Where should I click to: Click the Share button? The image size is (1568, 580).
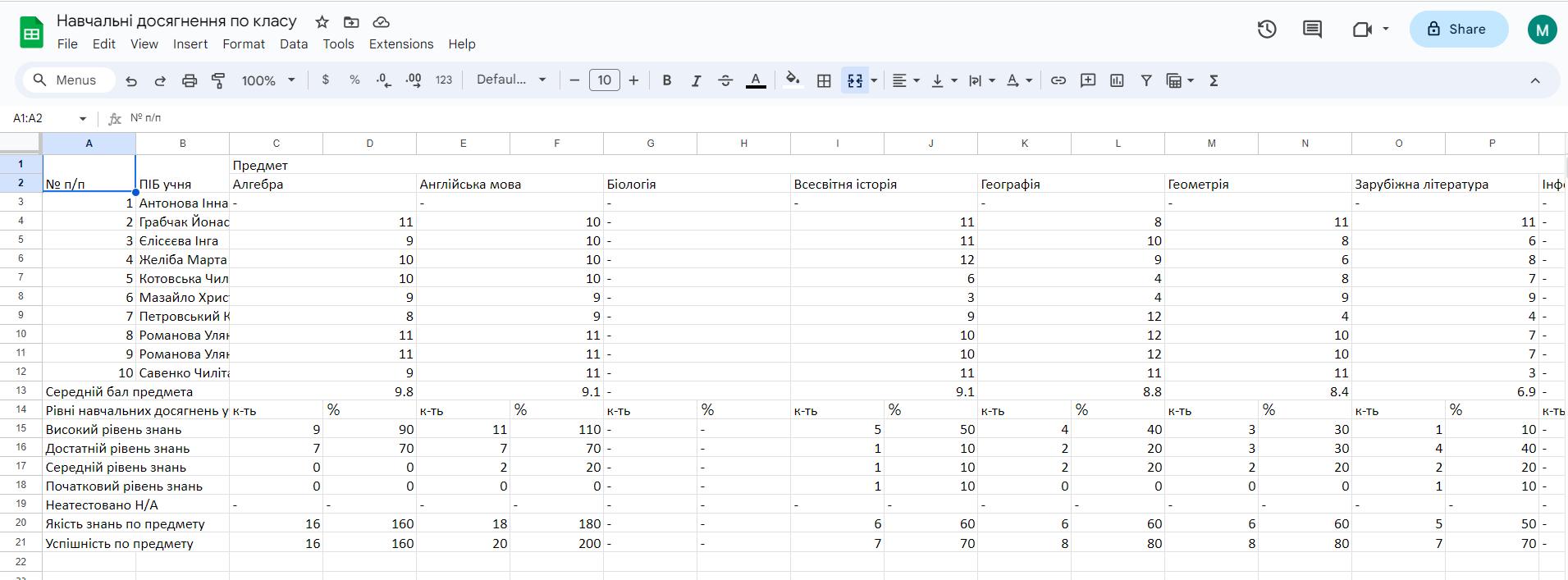pyautogui.click(x=1458, y=30)
